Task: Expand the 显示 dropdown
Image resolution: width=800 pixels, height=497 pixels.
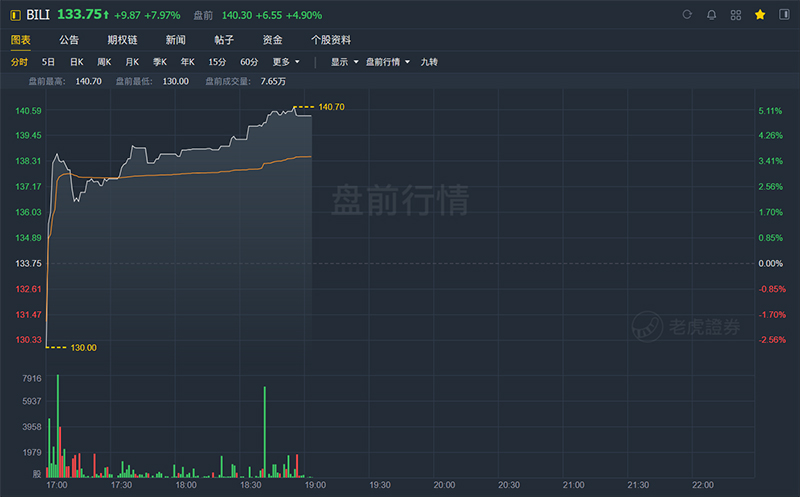Action: (x=344, y=62)
